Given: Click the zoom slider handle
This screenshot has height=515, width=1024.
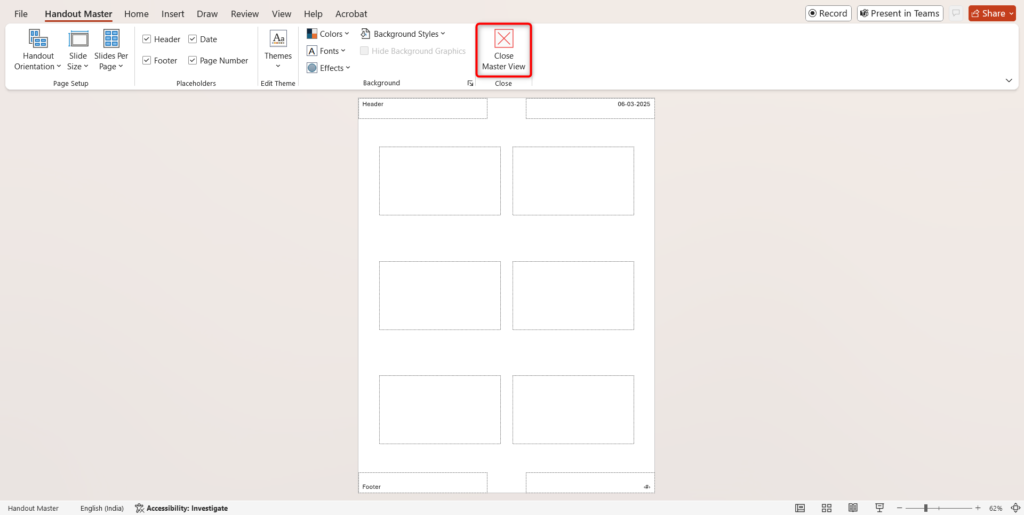Looking at the screenshot, I should pos(926,508).
